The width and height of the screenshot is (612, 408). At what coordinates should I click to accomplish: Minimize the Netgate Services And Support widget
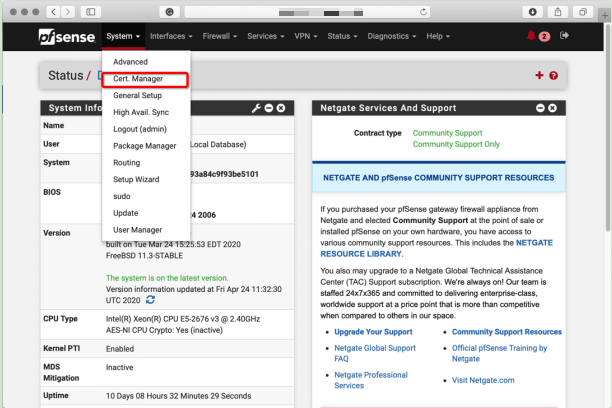540,108
